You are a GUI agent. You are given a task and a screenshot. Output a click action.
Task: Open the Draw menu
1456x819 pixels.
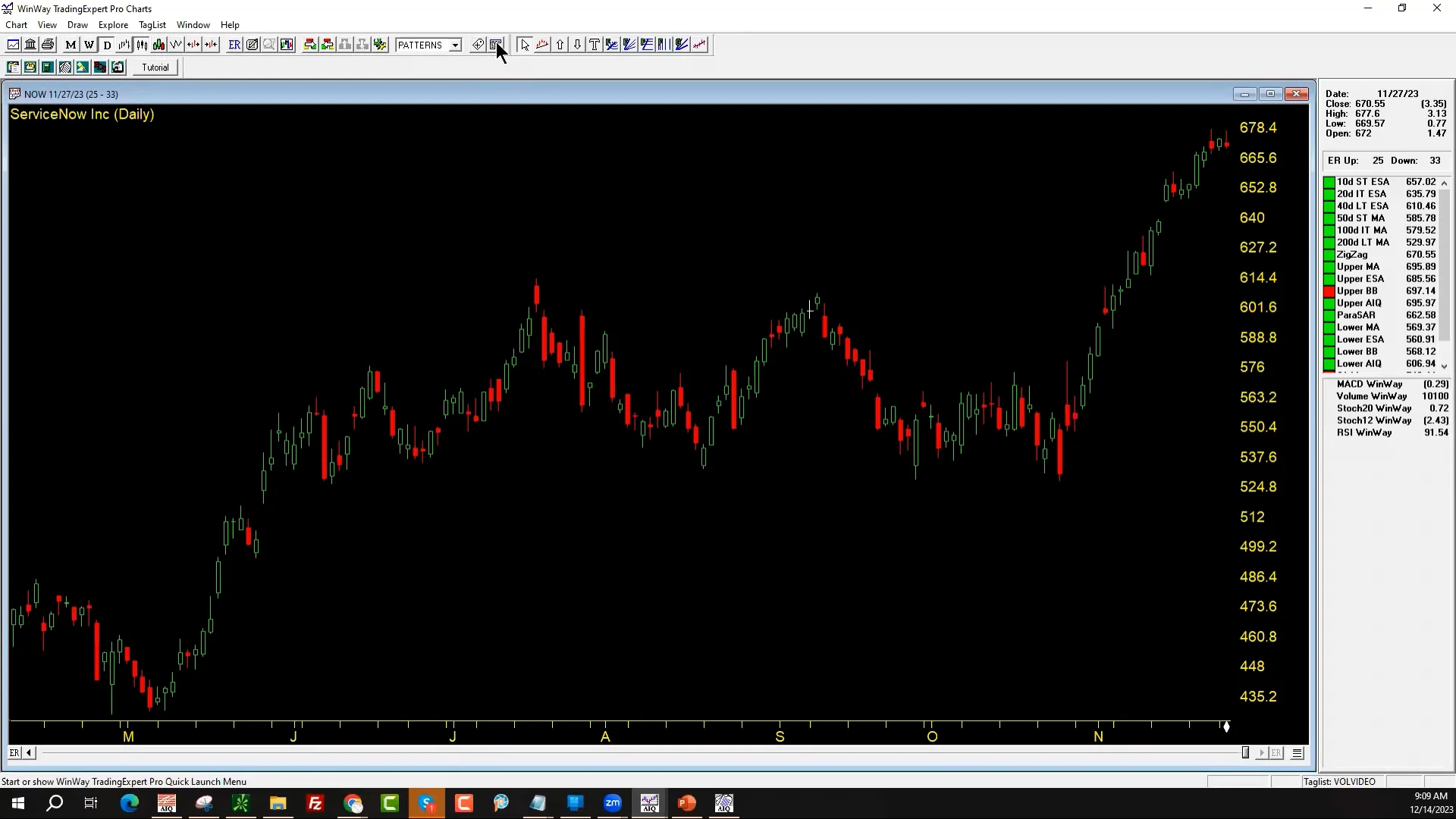(x=77, y=24)
